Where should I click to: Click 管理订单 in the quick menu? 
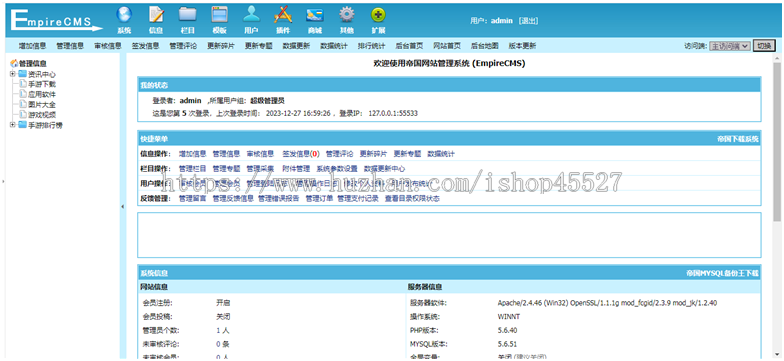click(320, 198)
